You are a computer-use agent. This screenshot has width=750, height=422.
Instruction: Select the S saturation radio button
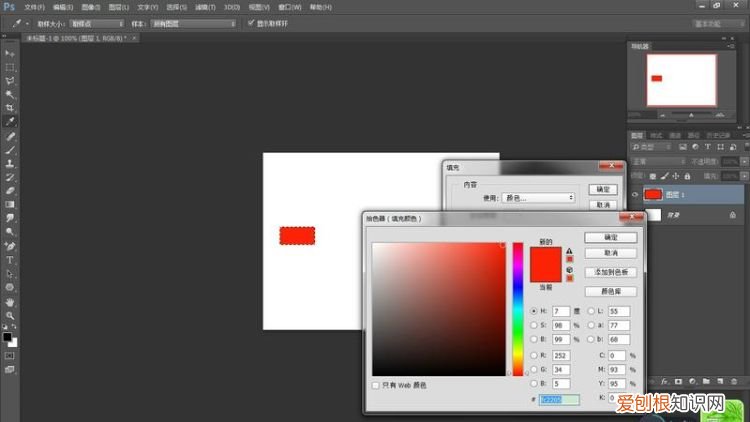[x=533, y=326]
